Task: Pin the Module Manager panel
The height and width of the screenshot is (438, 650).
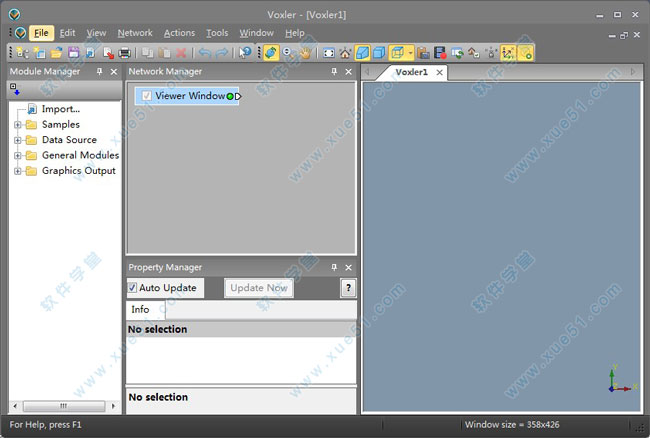Action: tap(99, 72)
